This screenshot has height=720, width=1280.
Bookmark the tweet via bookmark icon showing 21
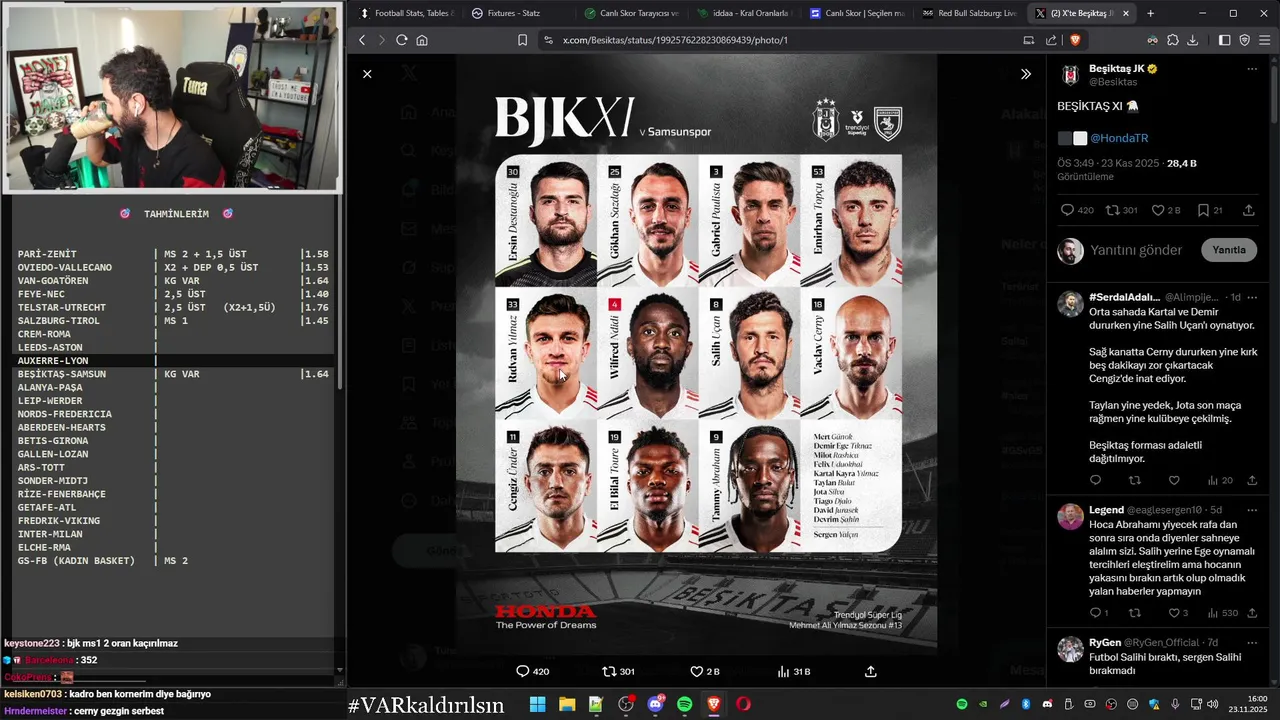pos(1203,210)
